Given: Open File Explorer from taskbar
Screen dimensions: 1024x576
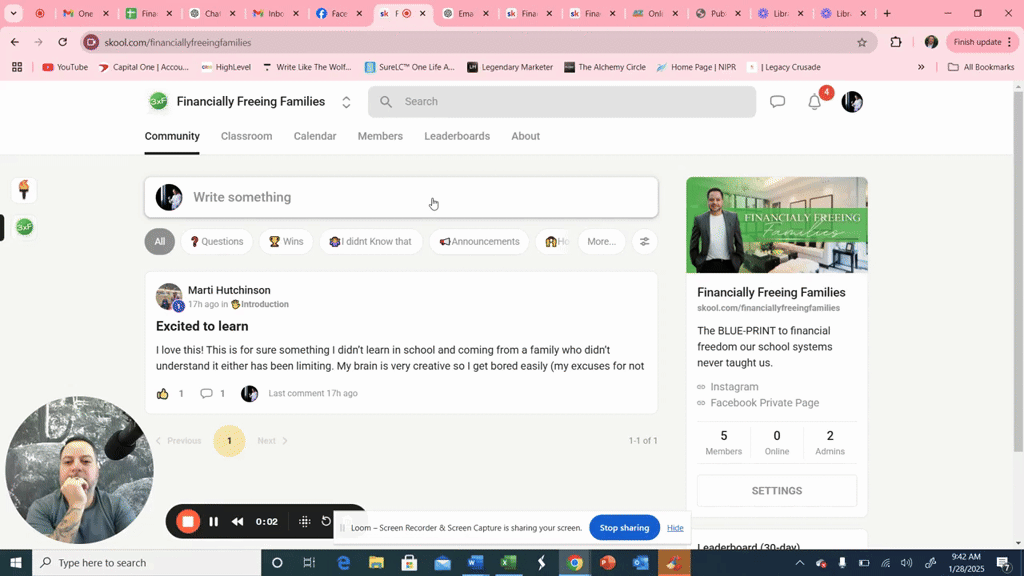Looking at the screenshot, I should pos(376,562).
